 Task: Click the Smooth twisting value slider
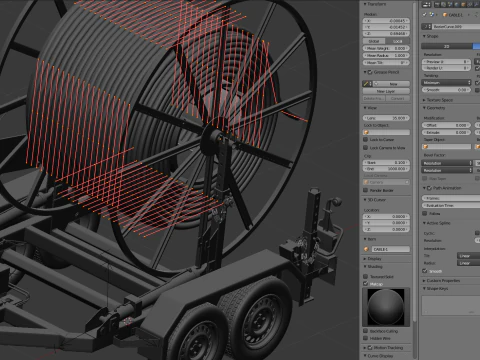447,90
